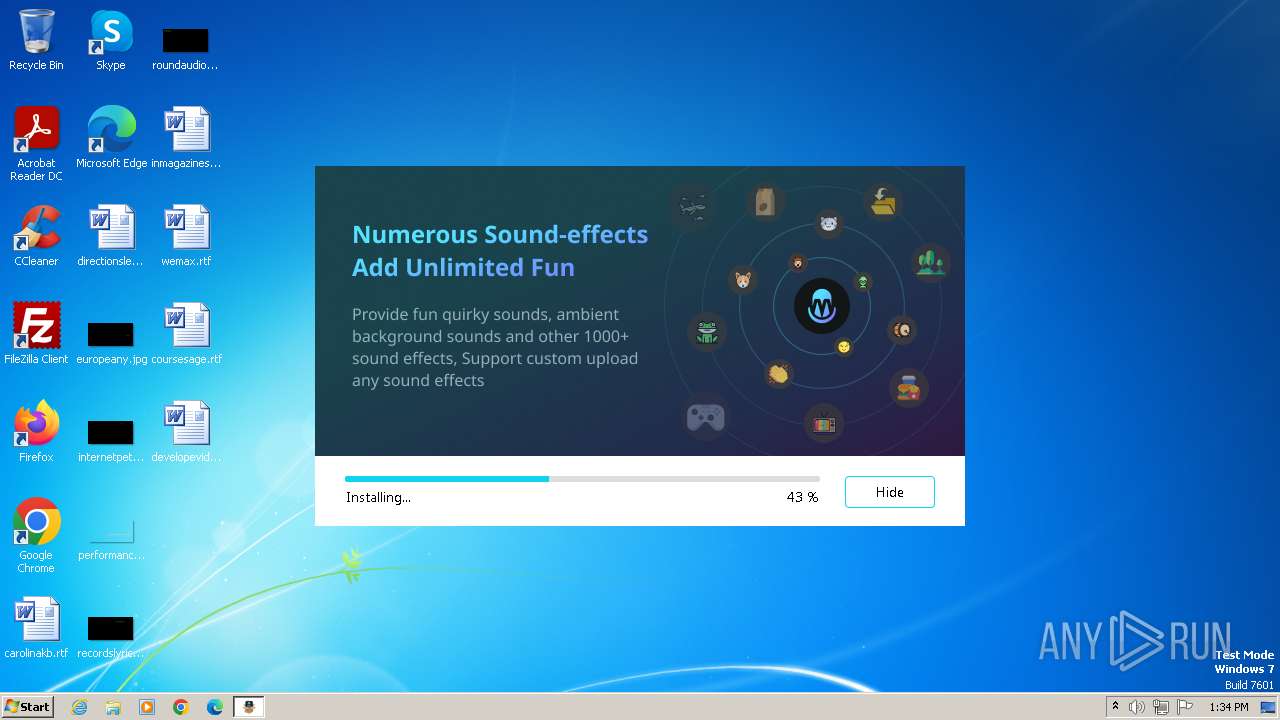Screen dimensions: 1280x720
Task: Open the Recycle Bin desktop icon
Action: (36, 40)
